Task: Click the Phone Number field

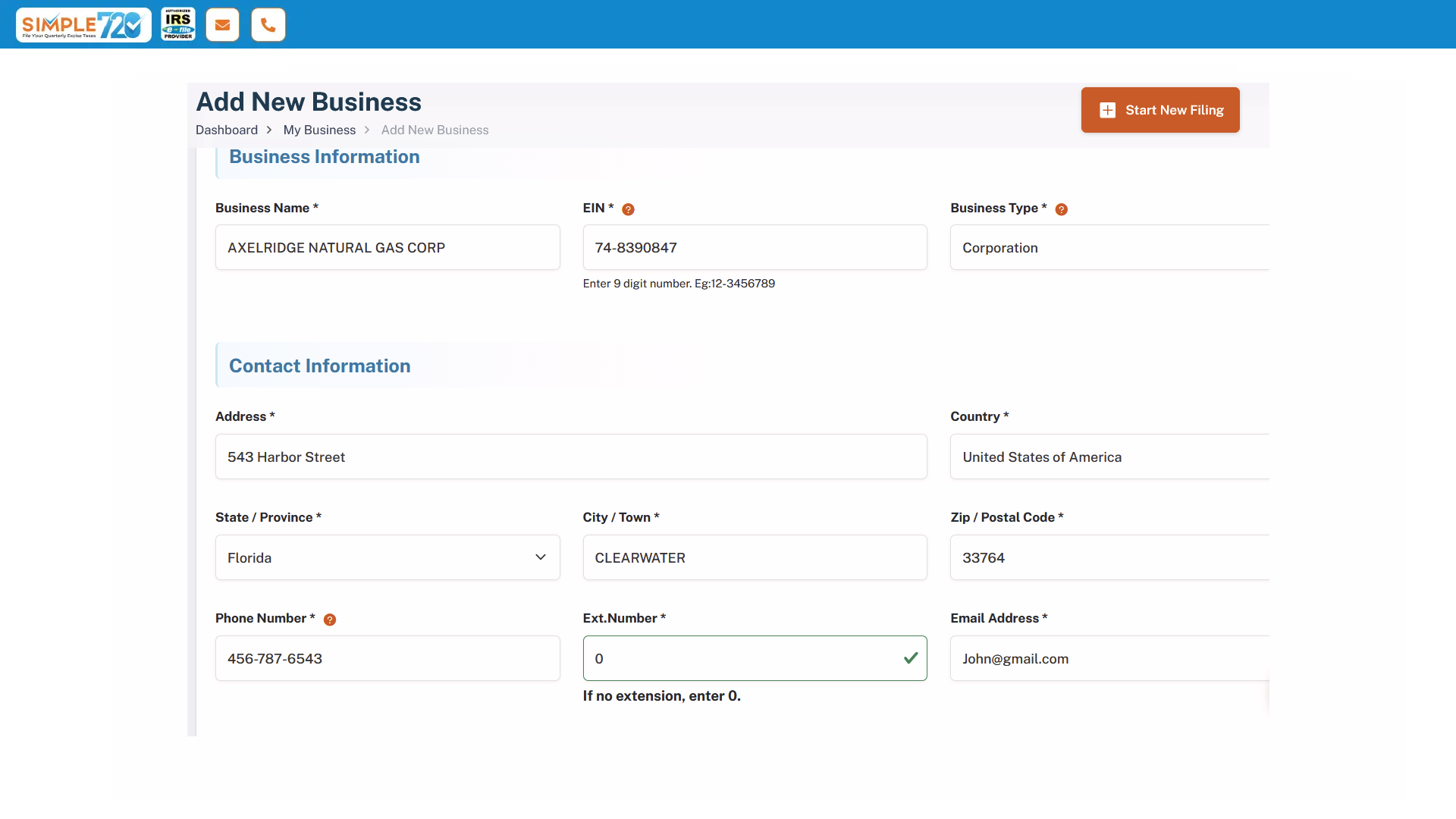Action: pos(388,658)
